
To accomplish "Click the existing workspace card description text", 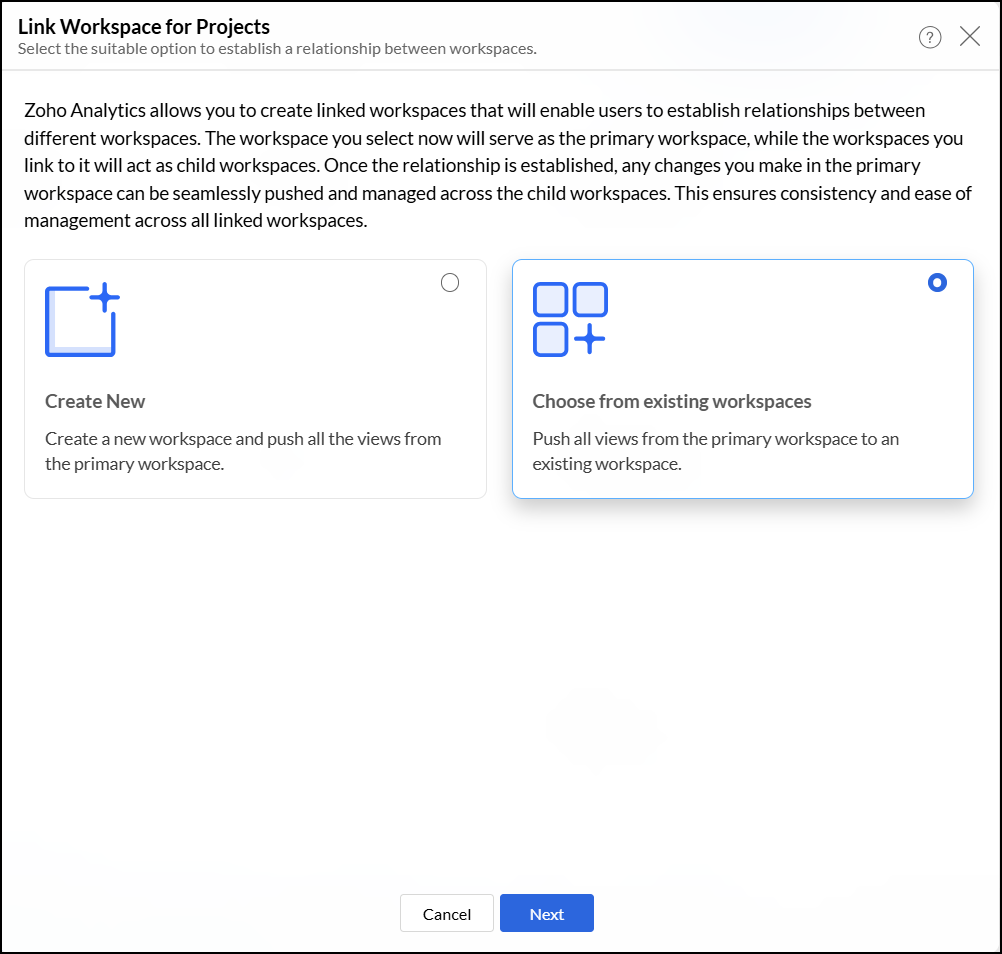I will [x=715, y=451].
